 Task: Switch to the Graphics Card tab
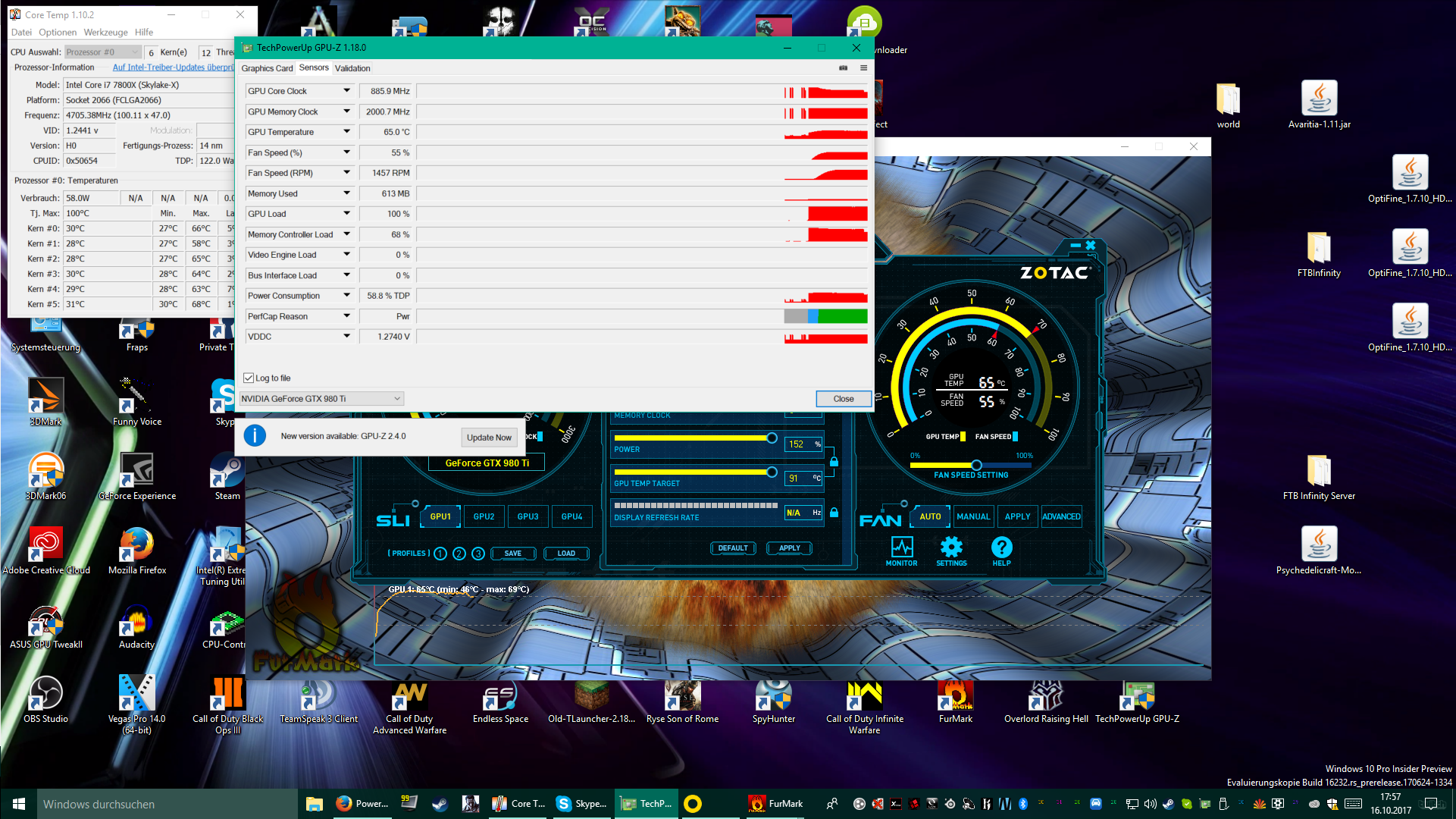267,68
